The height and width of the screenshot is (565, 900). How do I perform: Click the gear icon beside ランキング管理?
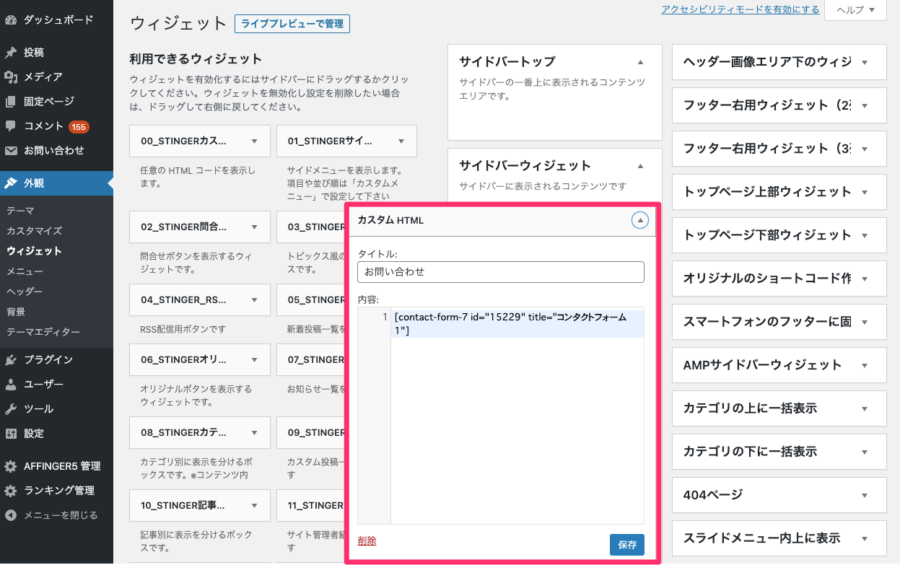point(10,490)
